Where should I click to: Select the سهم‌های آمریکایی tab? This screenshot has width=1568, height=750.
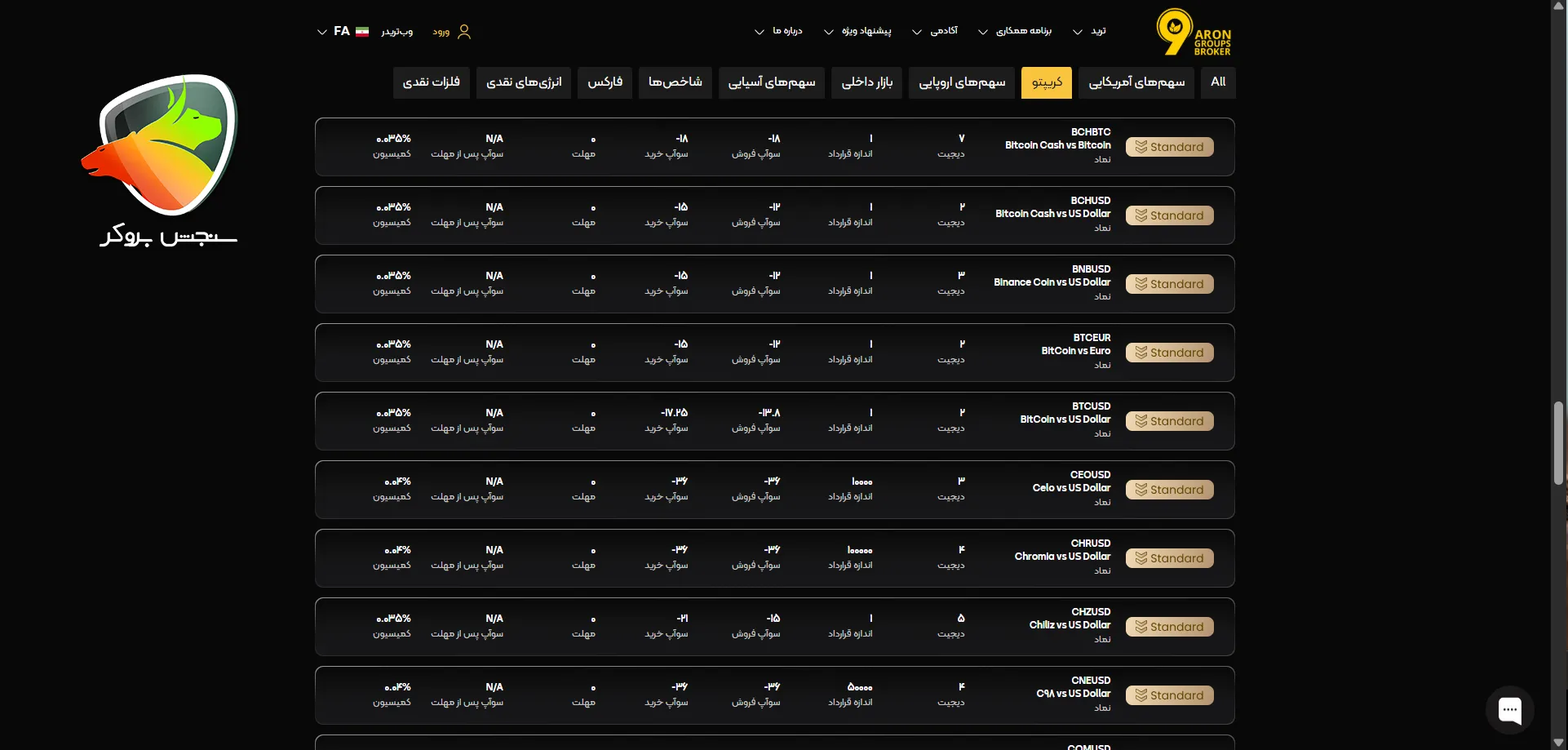pyautogui.click(x=1136, y=82)
